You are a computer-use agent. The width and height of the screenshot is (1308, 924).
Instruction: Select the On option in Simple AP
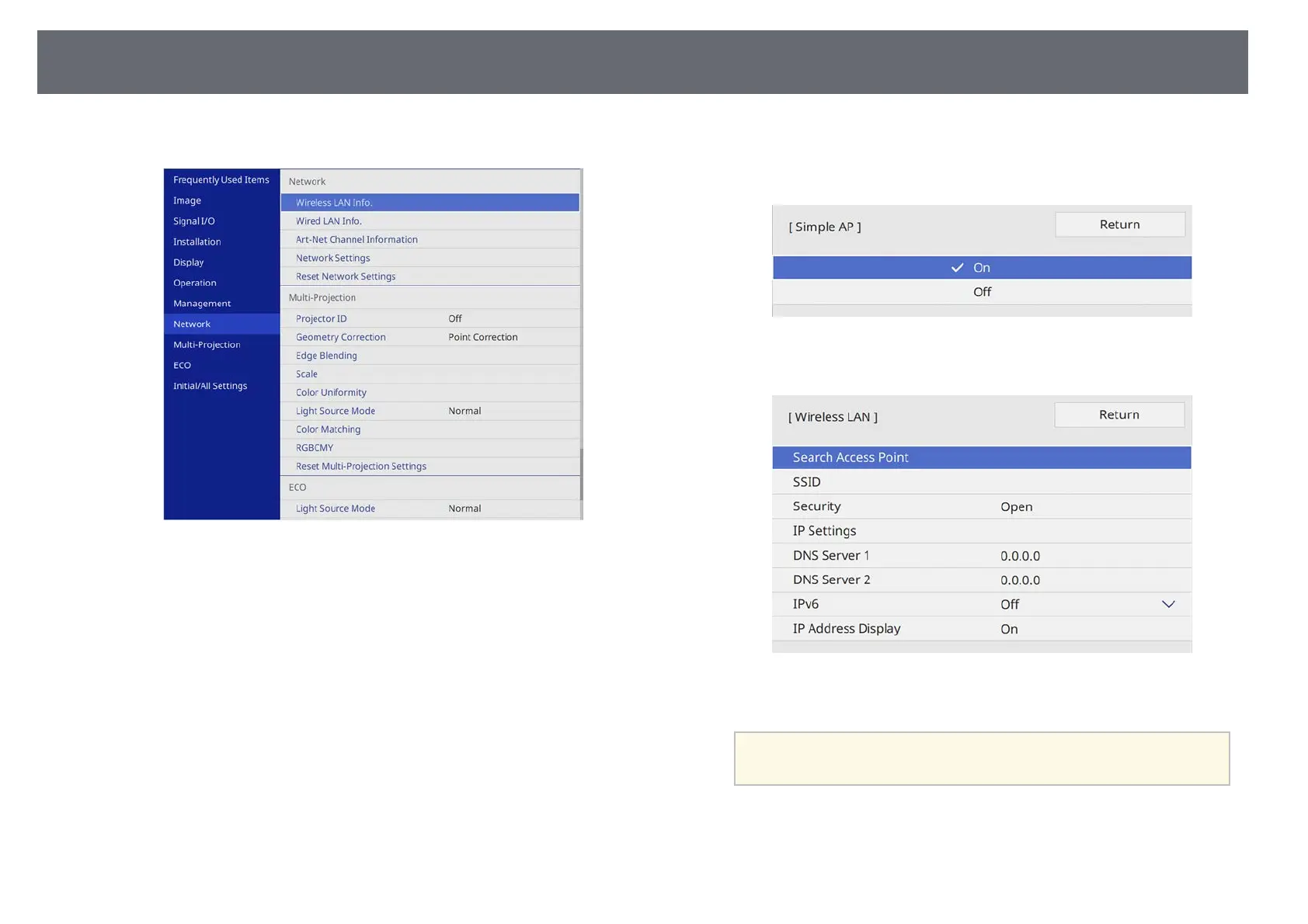[x=981, y=268]
